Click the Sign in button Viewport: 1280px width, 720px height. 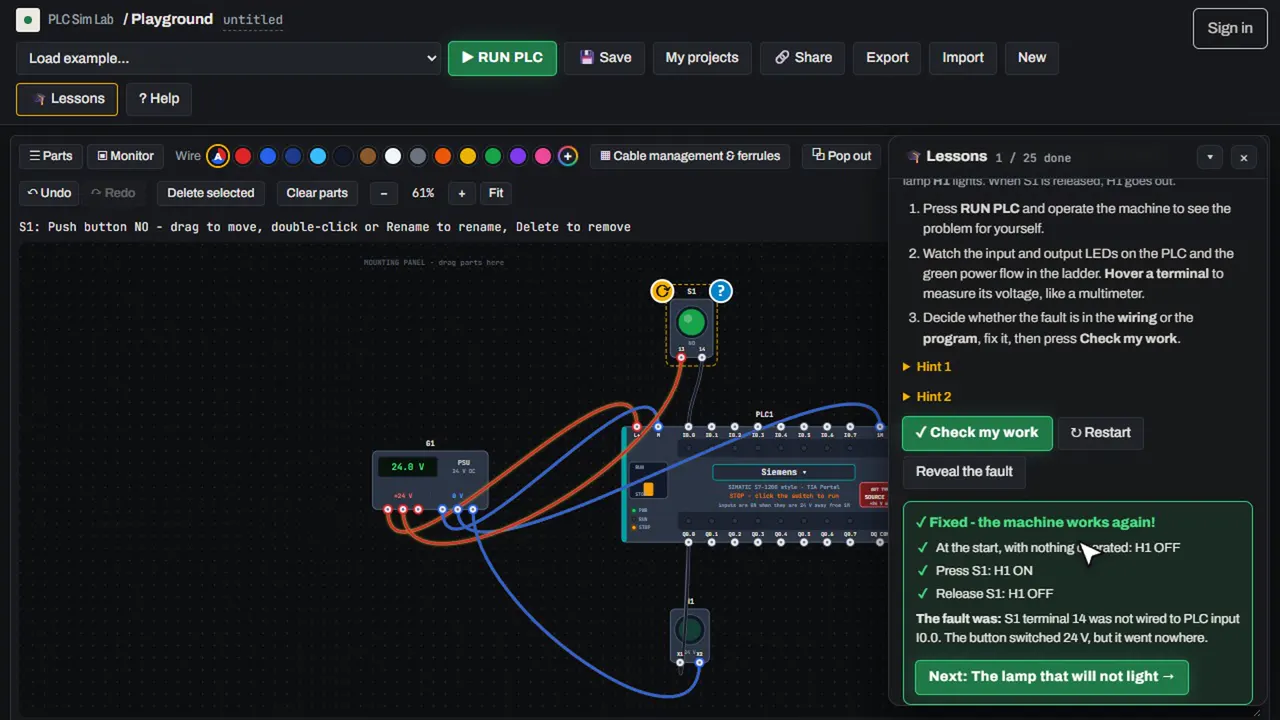1230,28
